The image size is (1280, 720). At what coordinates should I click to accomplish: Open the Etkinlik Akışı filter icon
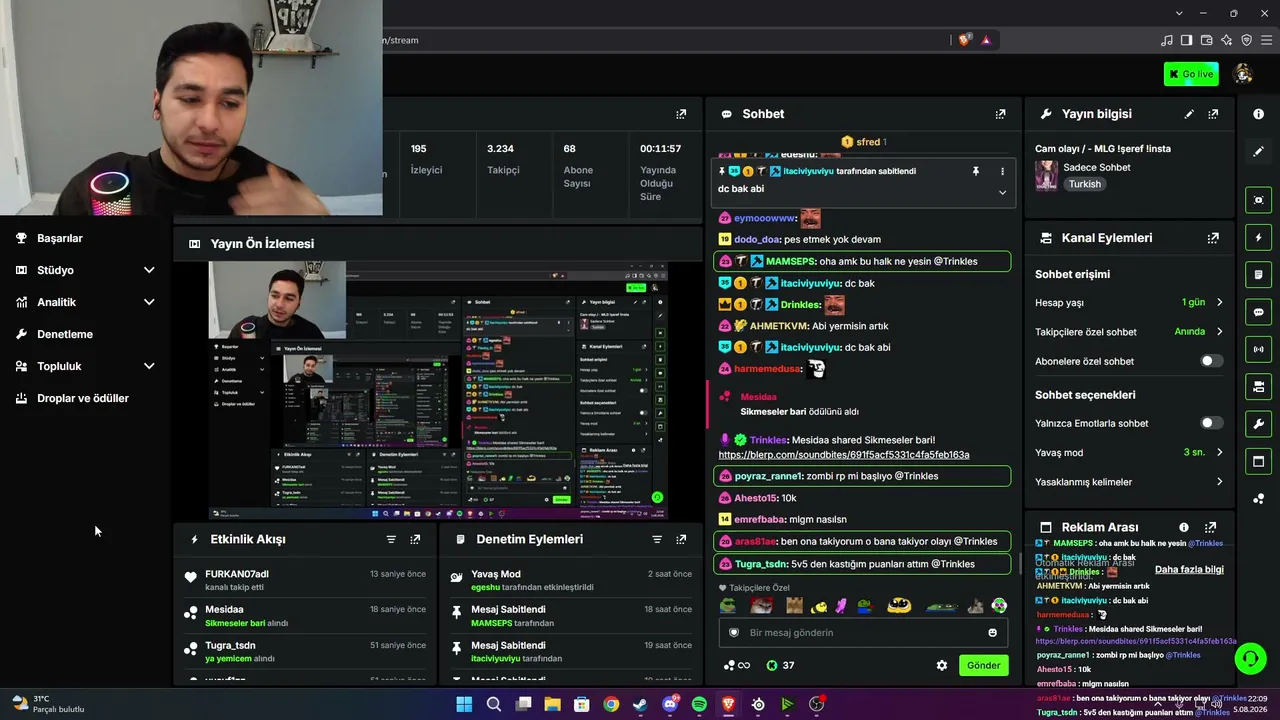coord(391,539)
